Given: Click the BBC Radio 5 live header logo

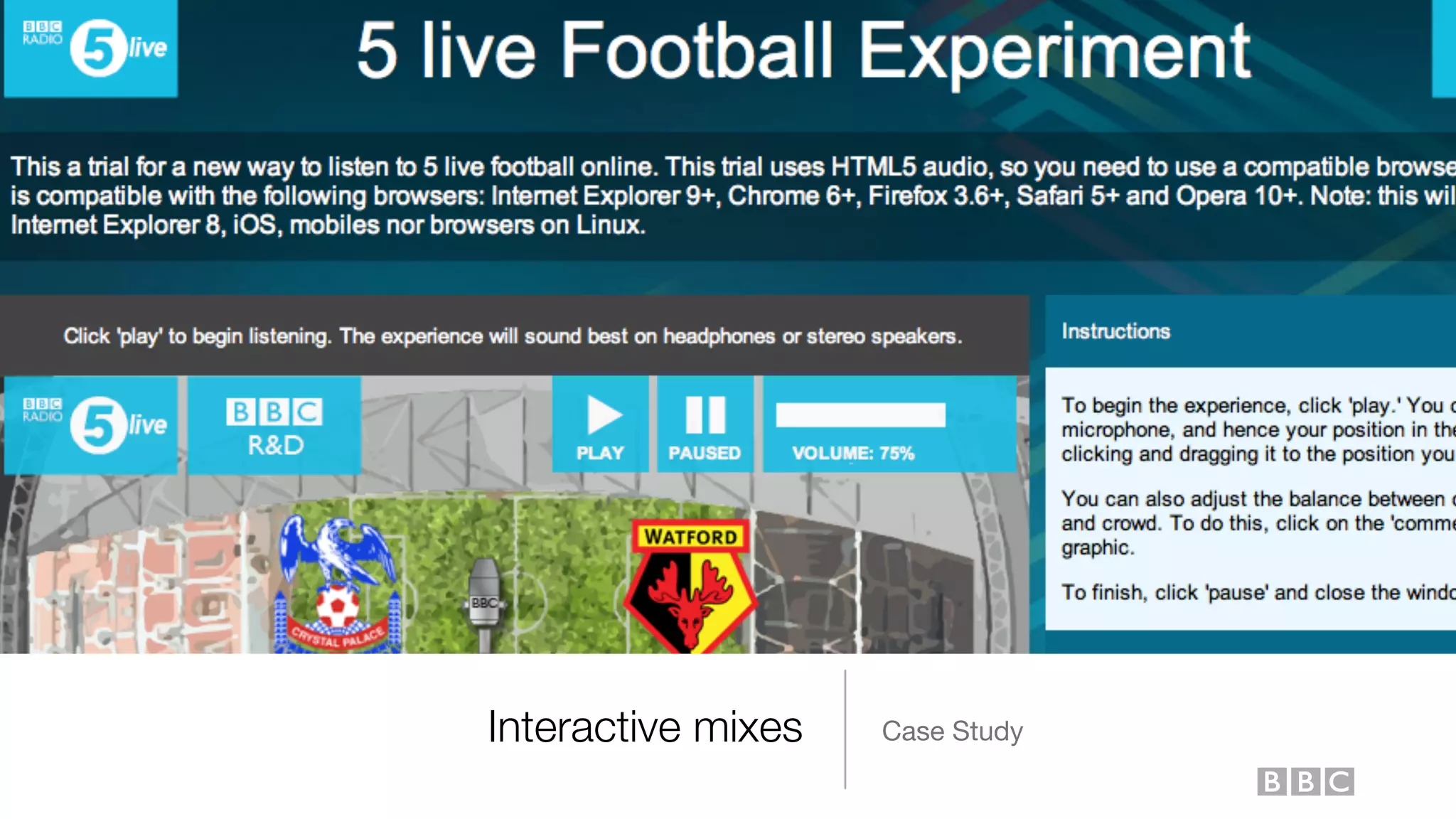Looking at the screenshot, I should click(x=91, y=48).
